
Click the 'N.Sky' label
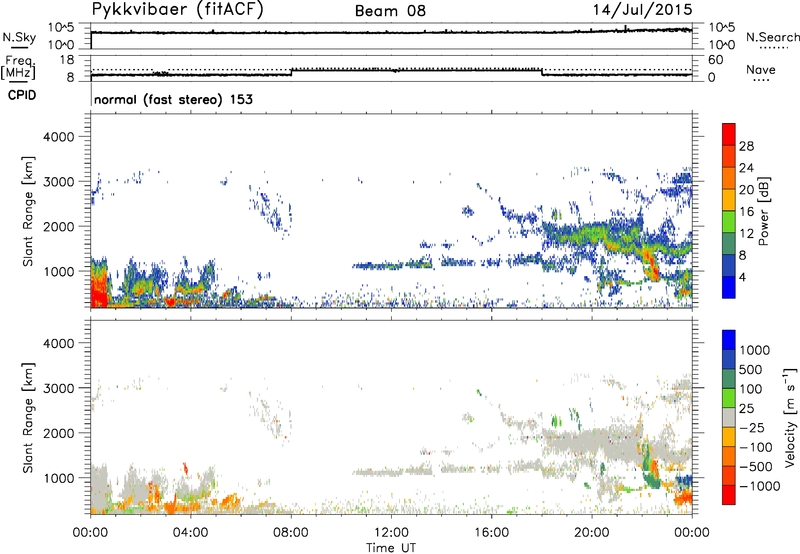click(x=19, y=37)
